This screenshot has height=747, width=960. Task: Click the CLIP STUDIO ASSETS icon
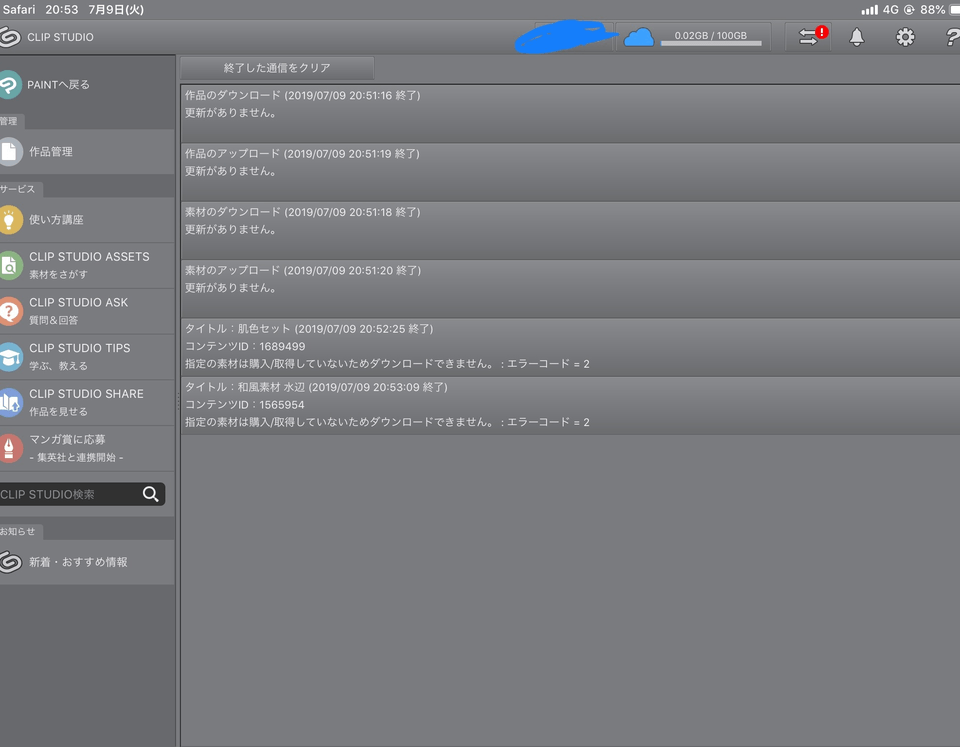pyautogui.click(x=10, y=265)
